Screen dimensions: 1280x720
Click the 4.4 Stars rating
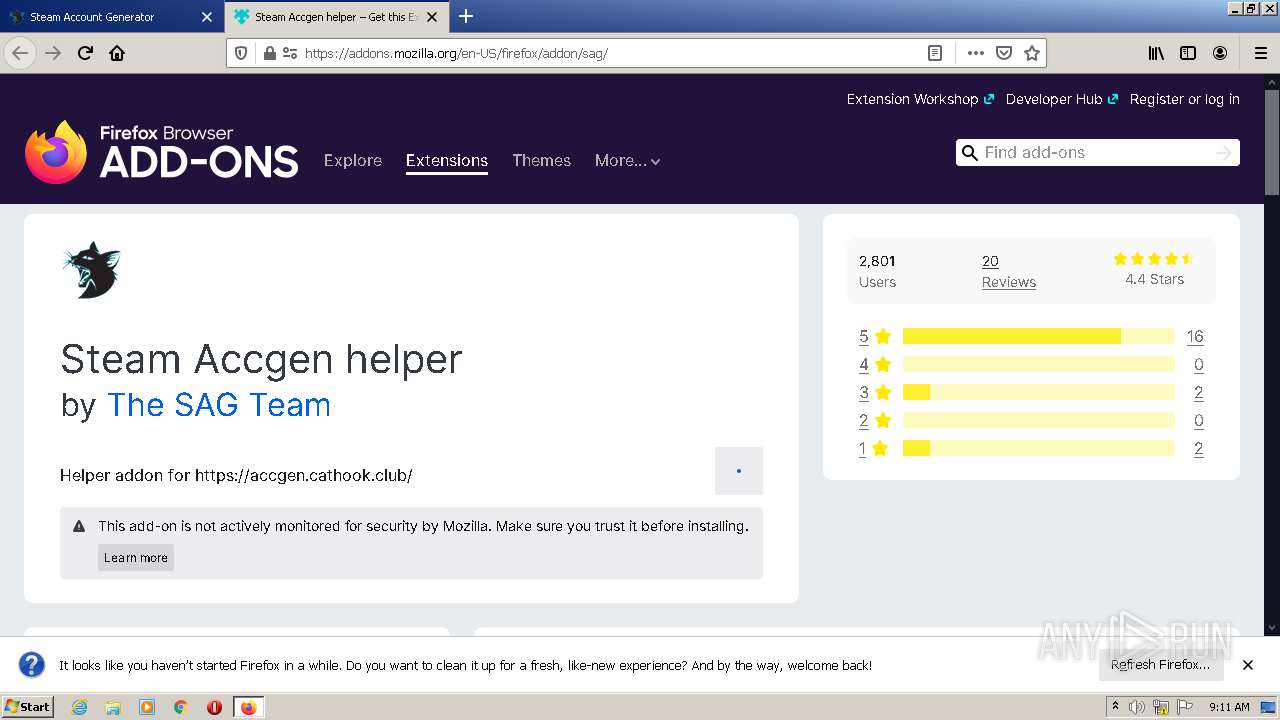(x=1154, y=270)
